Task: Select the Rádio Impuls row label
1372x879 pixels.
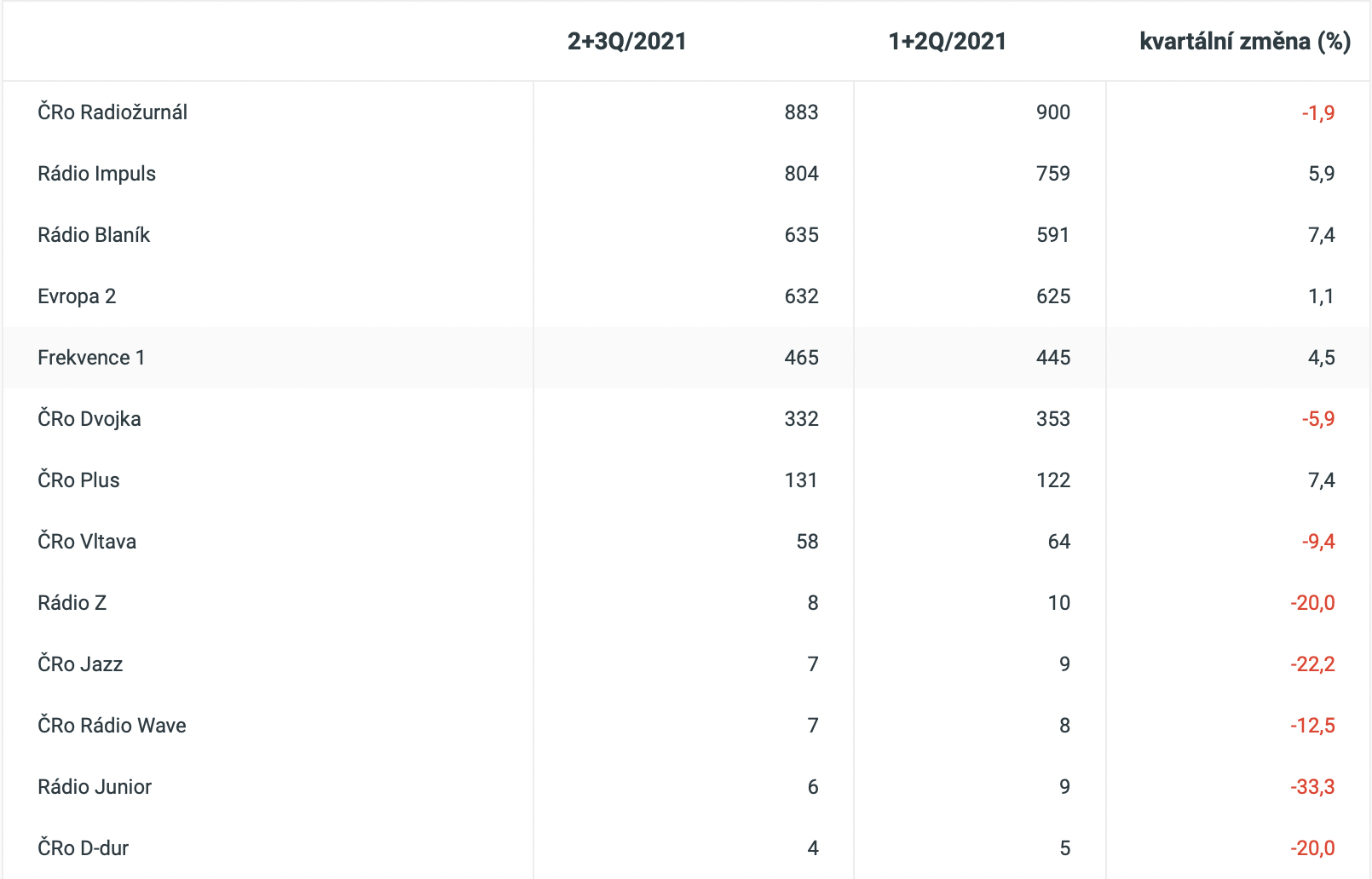Action: [x=96, y=174]
